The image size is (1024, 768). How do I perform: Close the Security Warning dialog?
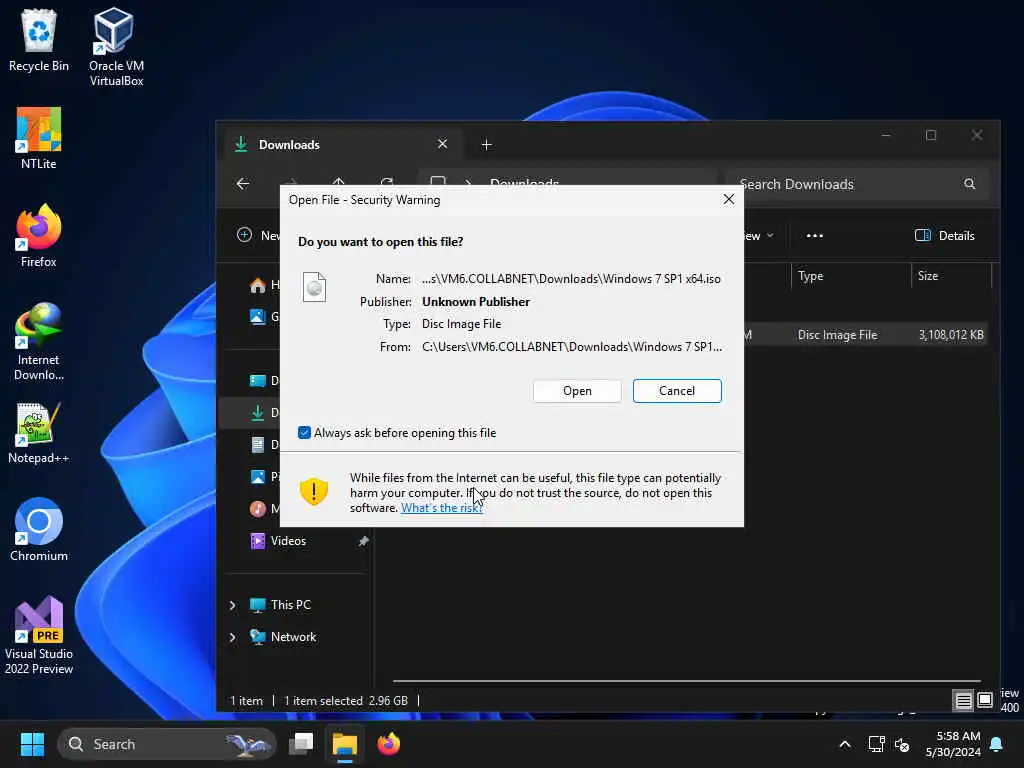[729, 199]
